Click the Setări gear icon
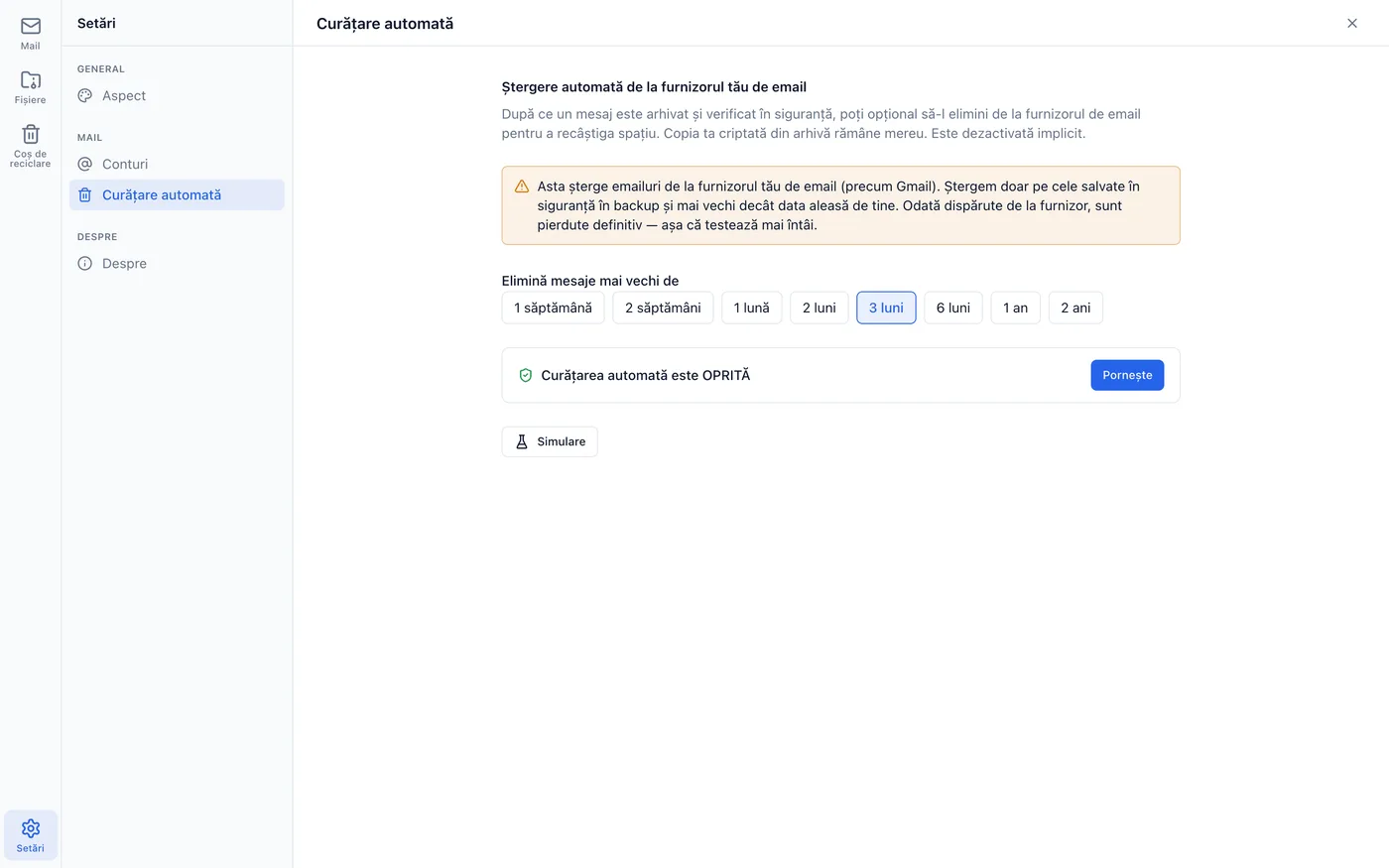 tap(31, 828)
